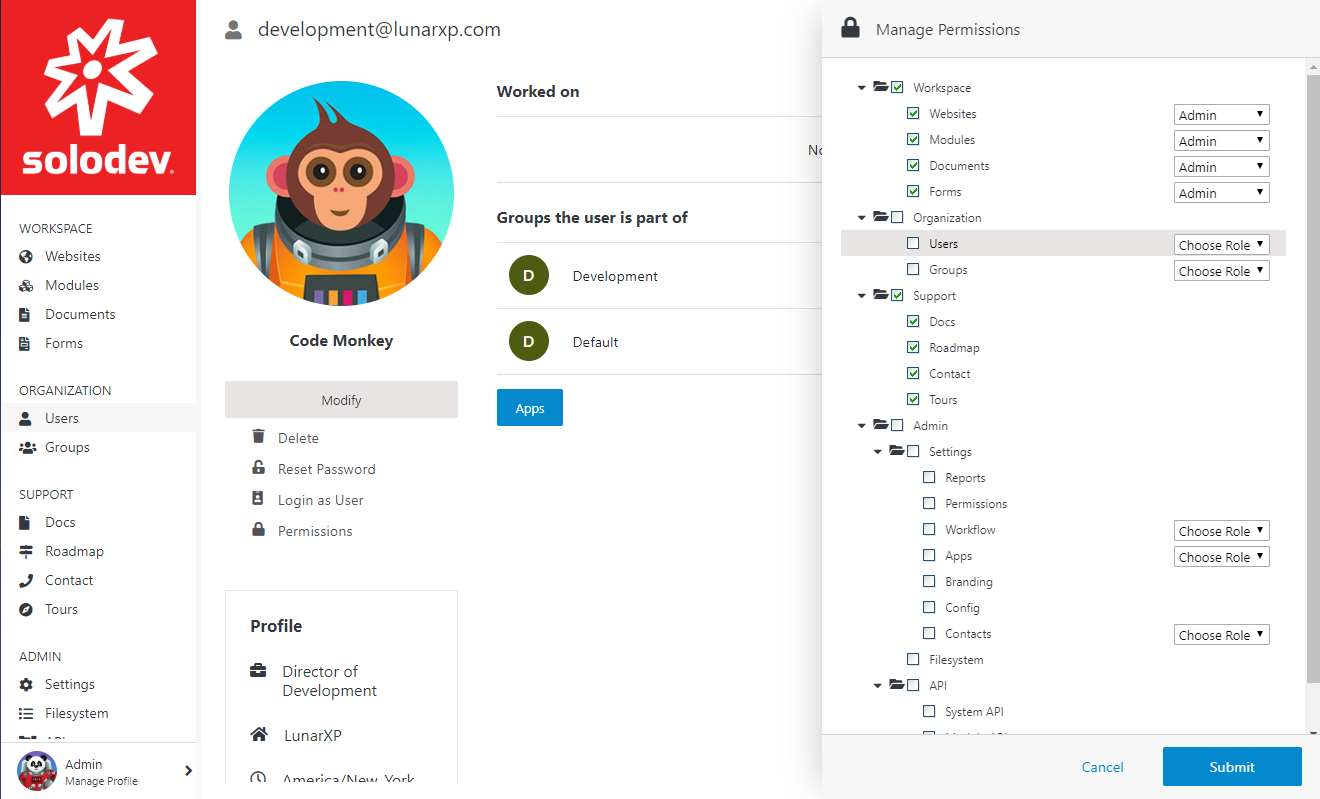Open Groups people icon in sidebar

click(27, 448)
